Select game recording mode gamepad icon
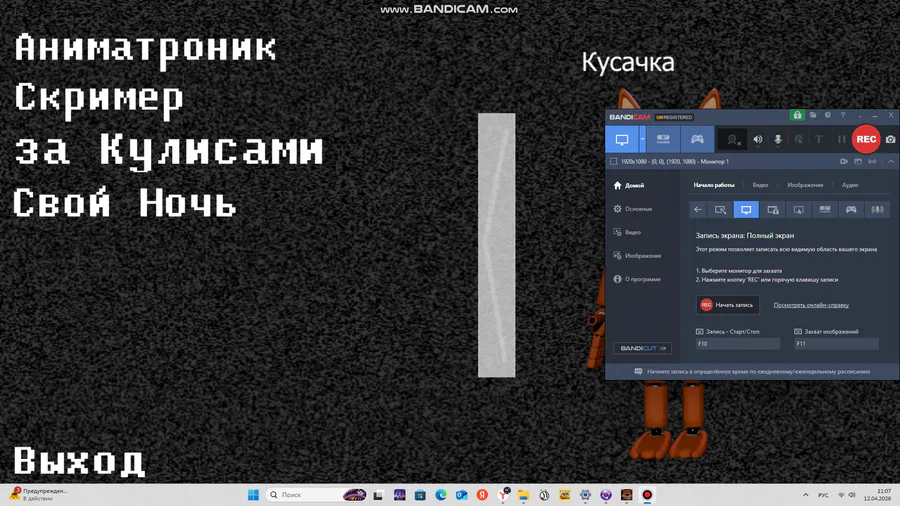Screen dimensions: 900x506 point(697,139)
